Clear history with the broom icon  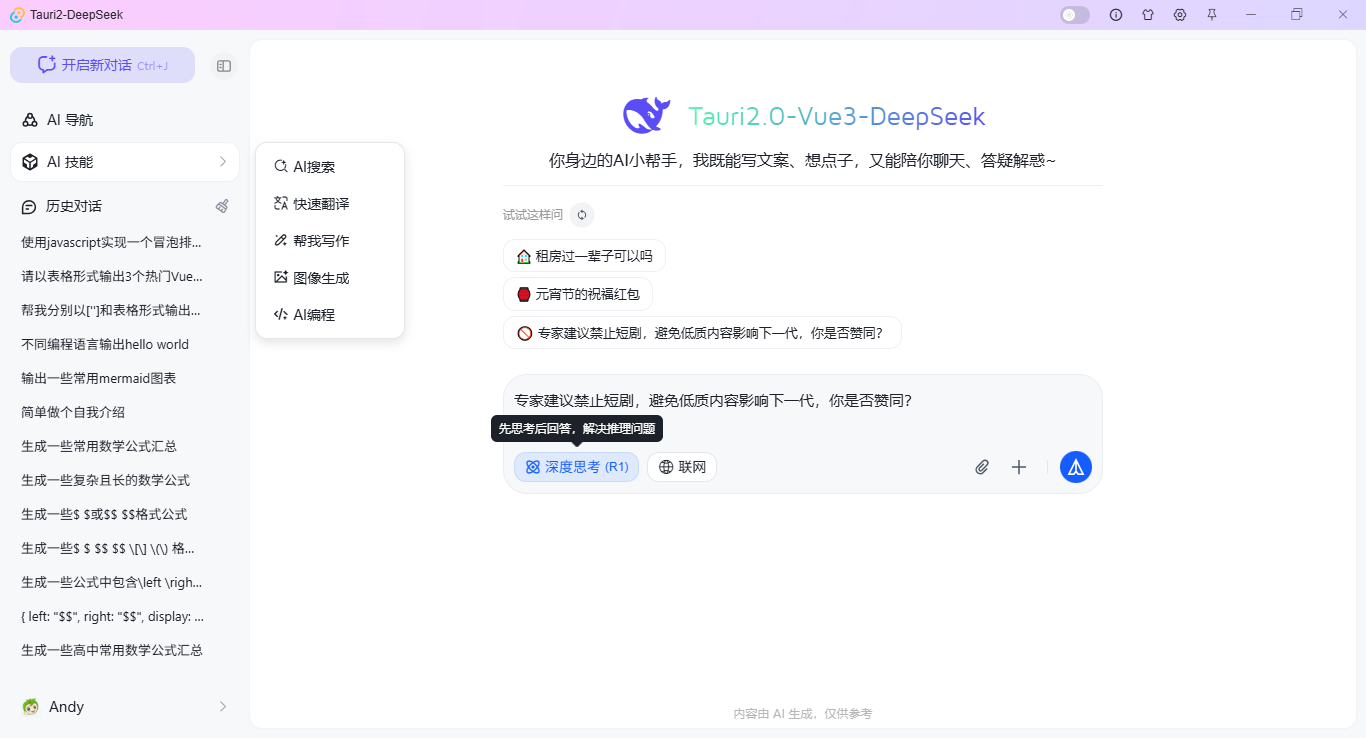(x=222, y=206)
